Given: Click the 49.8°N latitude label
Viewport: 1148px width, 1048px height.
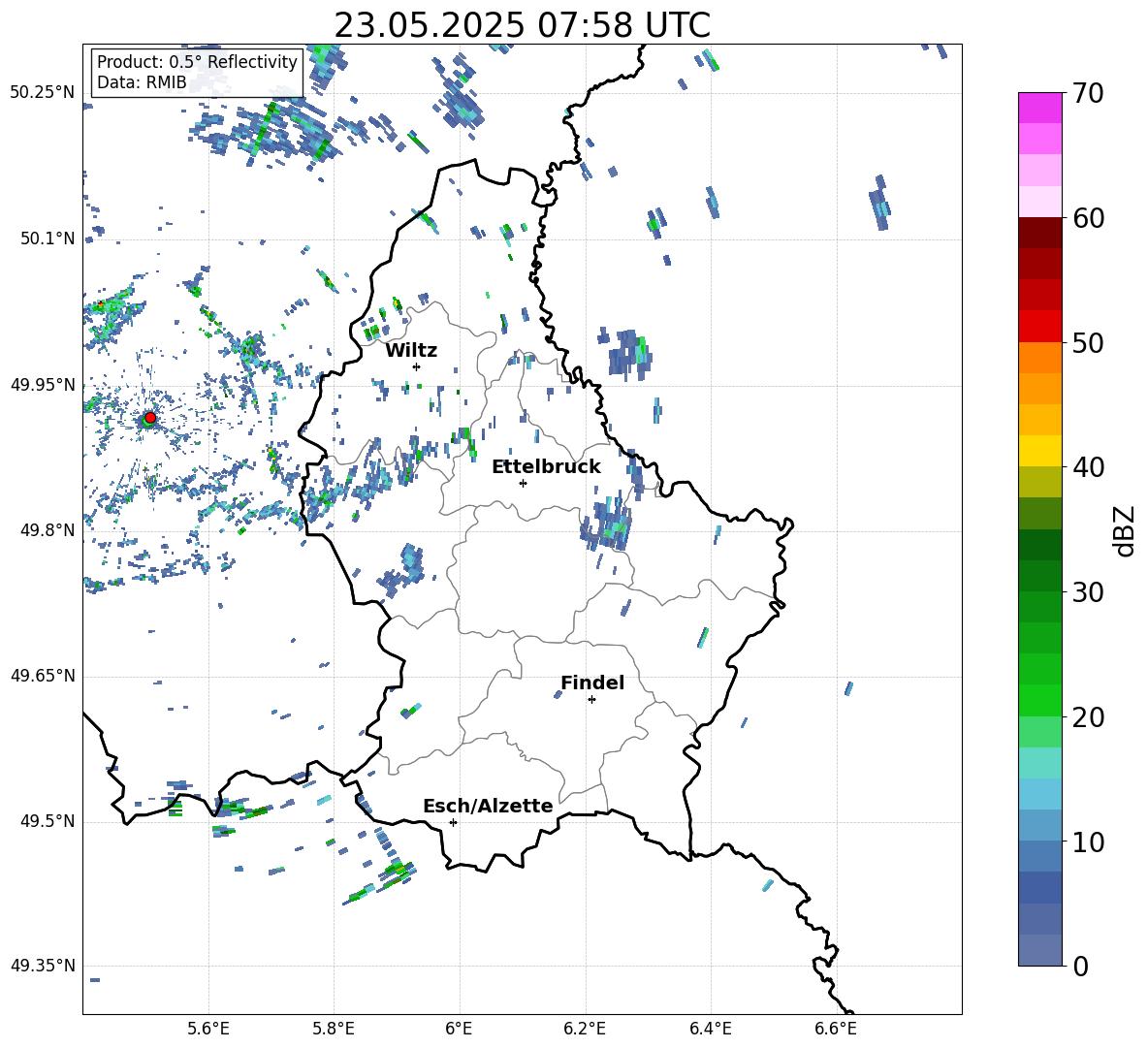Looking at the screenshot, I should coord(48,530).
